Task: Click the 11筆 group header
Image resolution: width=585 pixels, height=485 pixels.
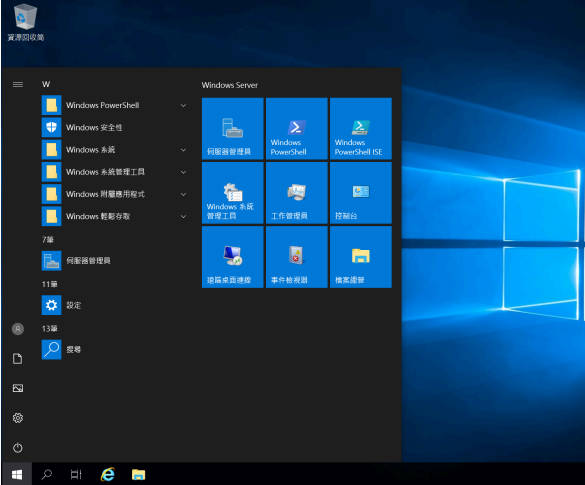Action: [50, 284]
